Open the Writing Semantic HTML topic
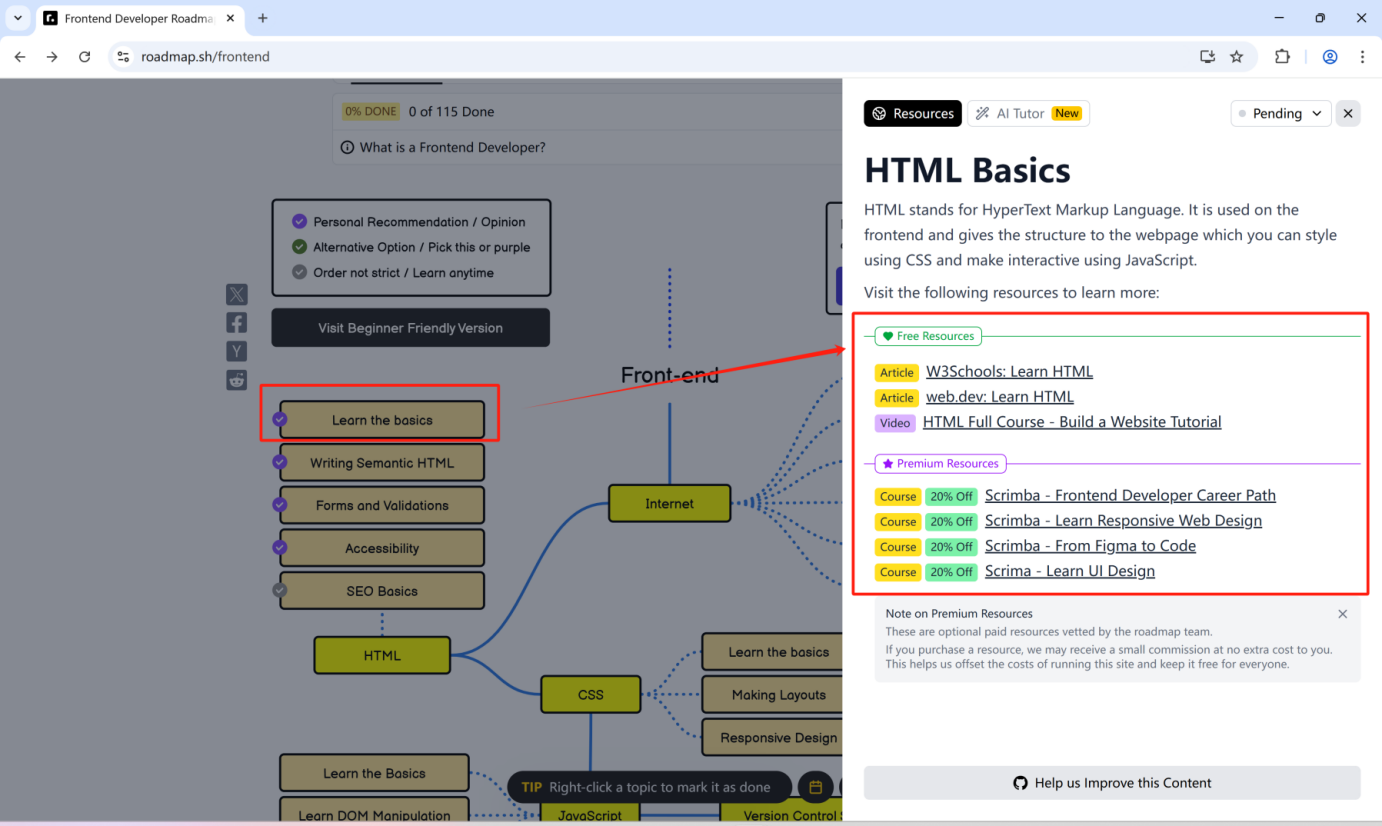This screenshot has height=826, width=1382. 382,463
